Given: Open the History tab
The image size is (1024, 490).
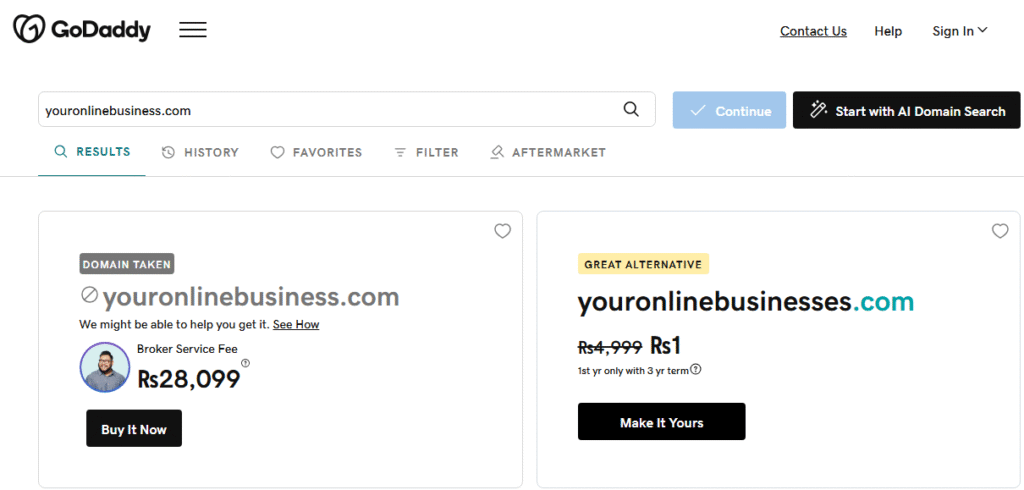Looking at the screenshot, I should coord(200,153).
